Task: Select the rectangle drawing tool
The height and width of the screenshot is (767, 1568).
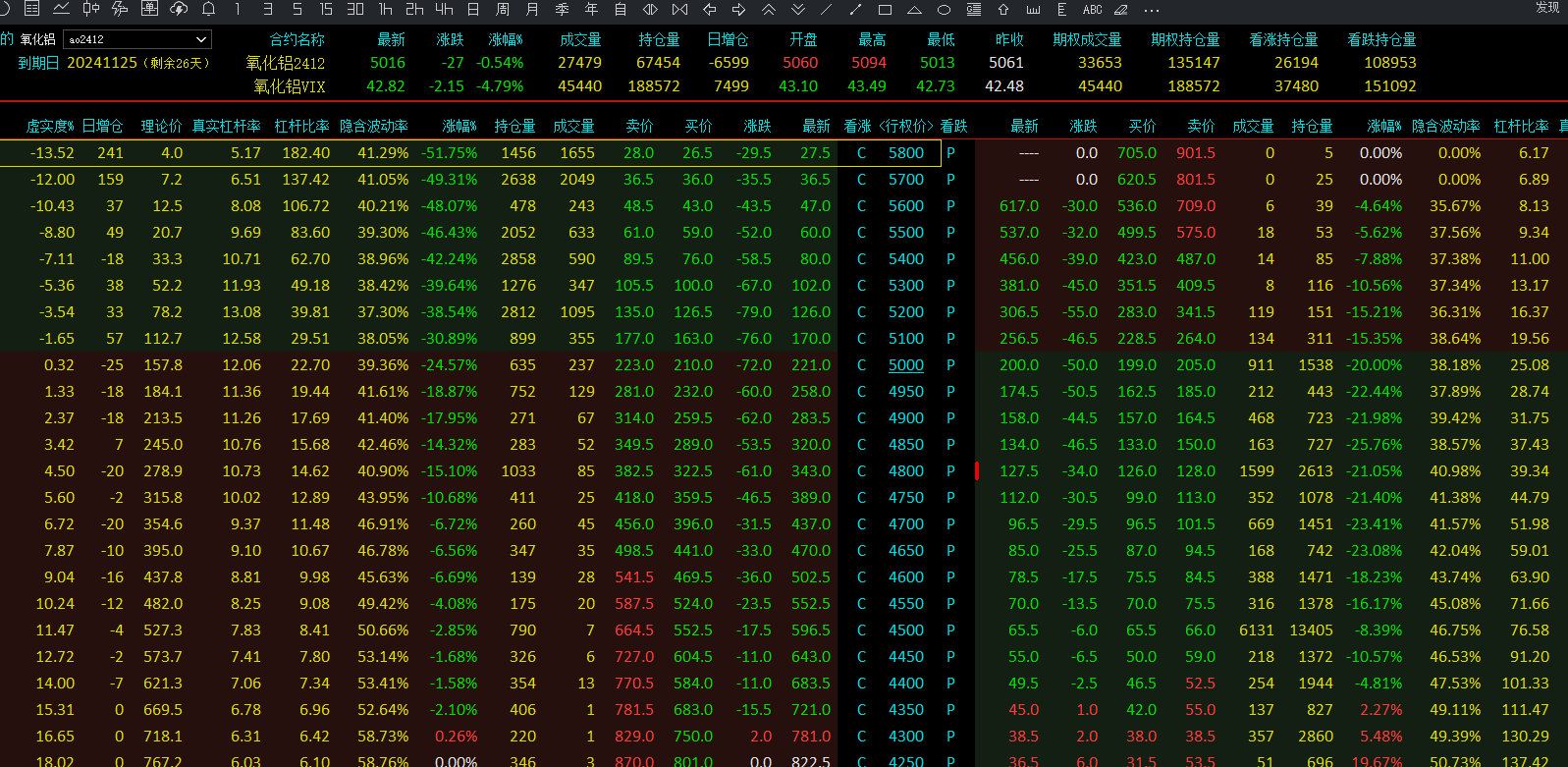Action: tap(885, 9)
